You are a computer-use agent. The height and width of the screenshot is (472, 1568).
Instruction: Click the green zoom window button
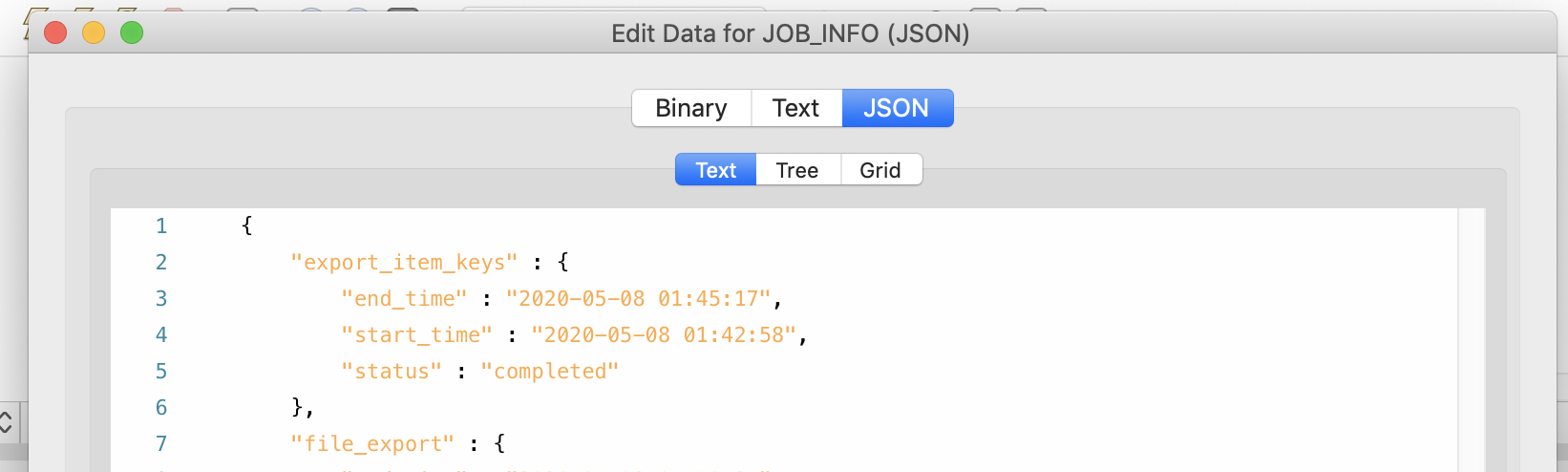point(132,32)
